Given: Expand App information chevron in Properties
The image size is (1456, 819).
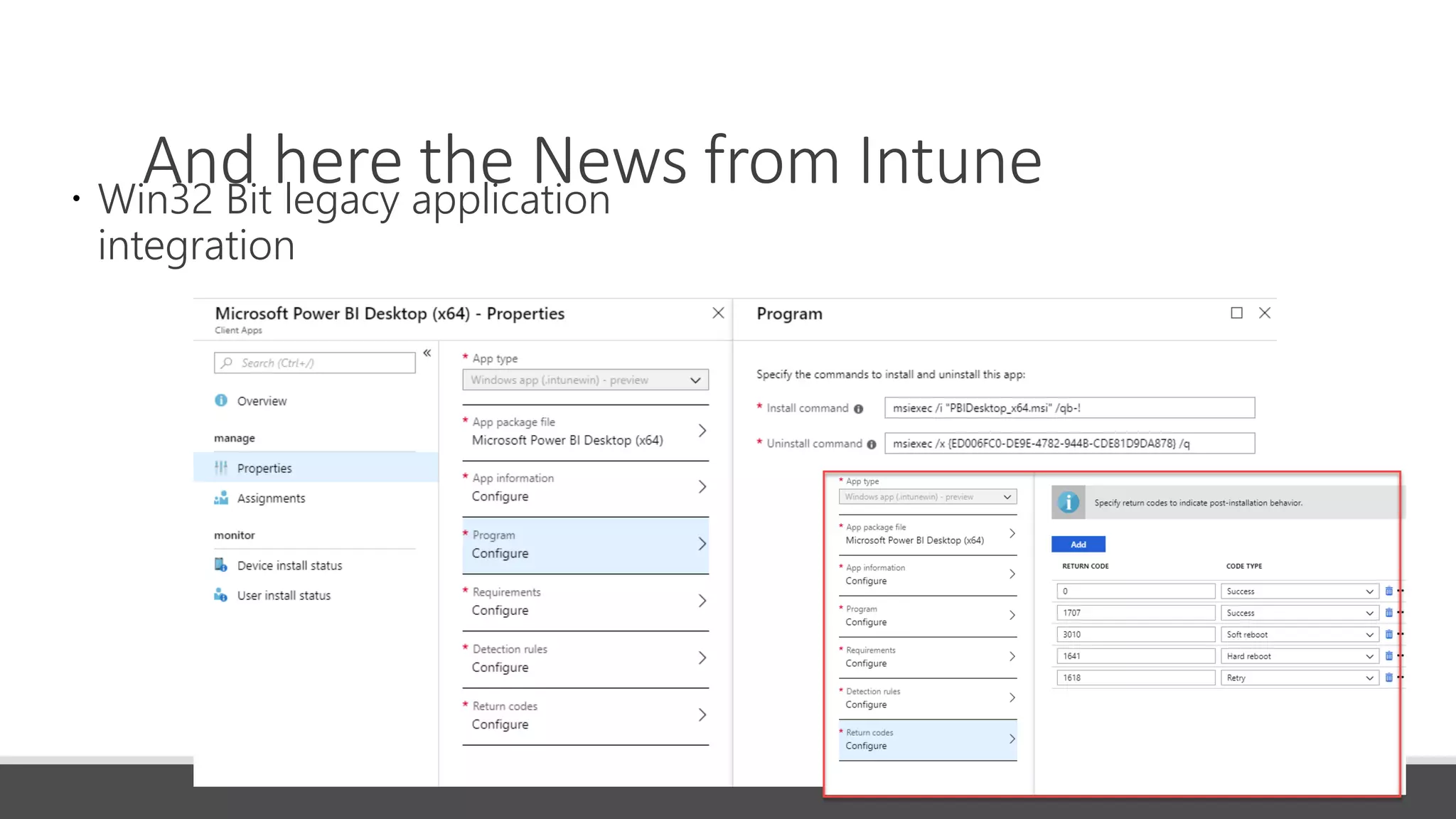Looking at the screenshot, I should [x=702, y=487].
